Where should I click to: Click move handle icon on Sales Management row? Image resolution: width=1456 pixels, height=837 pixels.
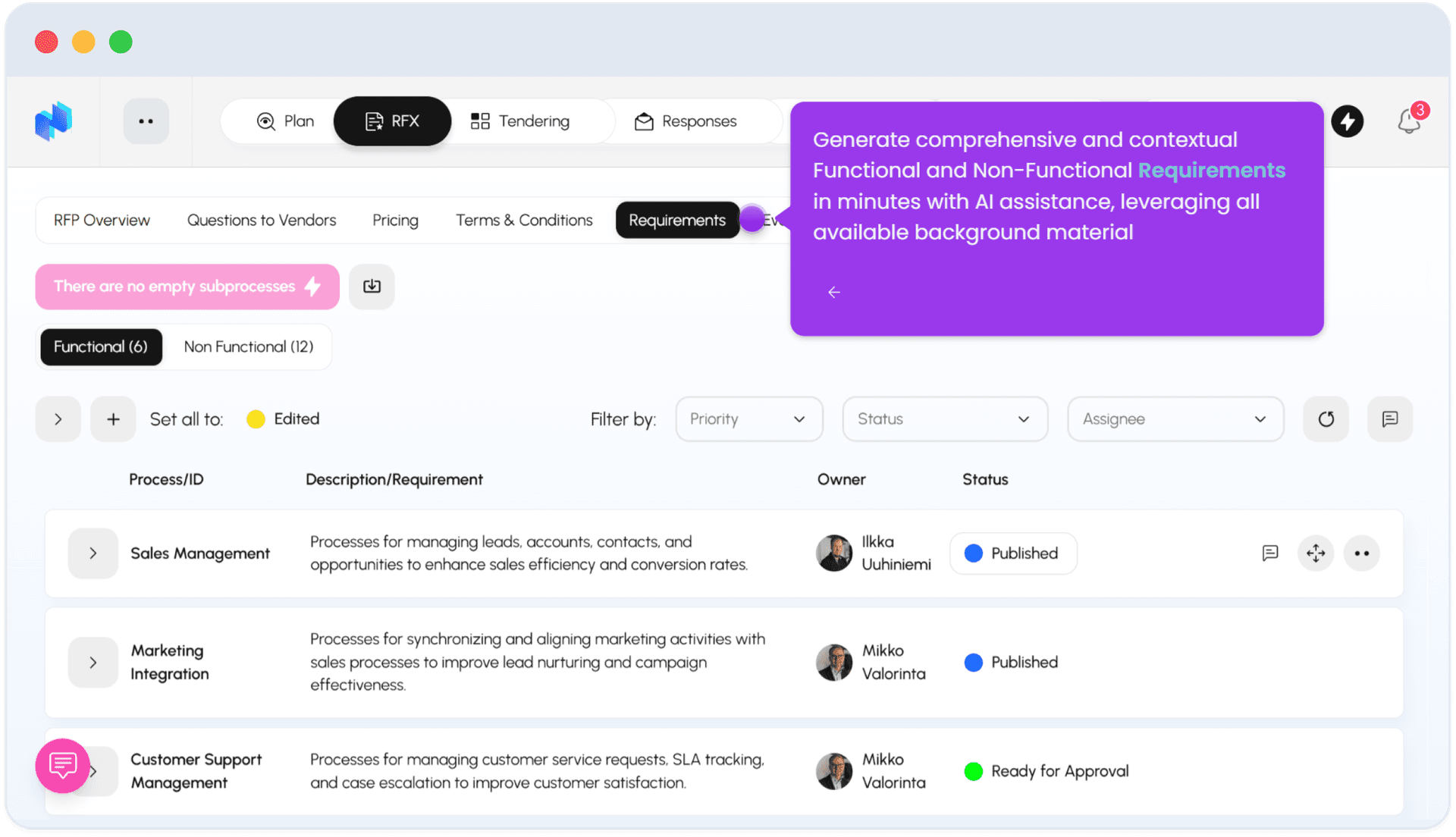tap(1316, 553)
